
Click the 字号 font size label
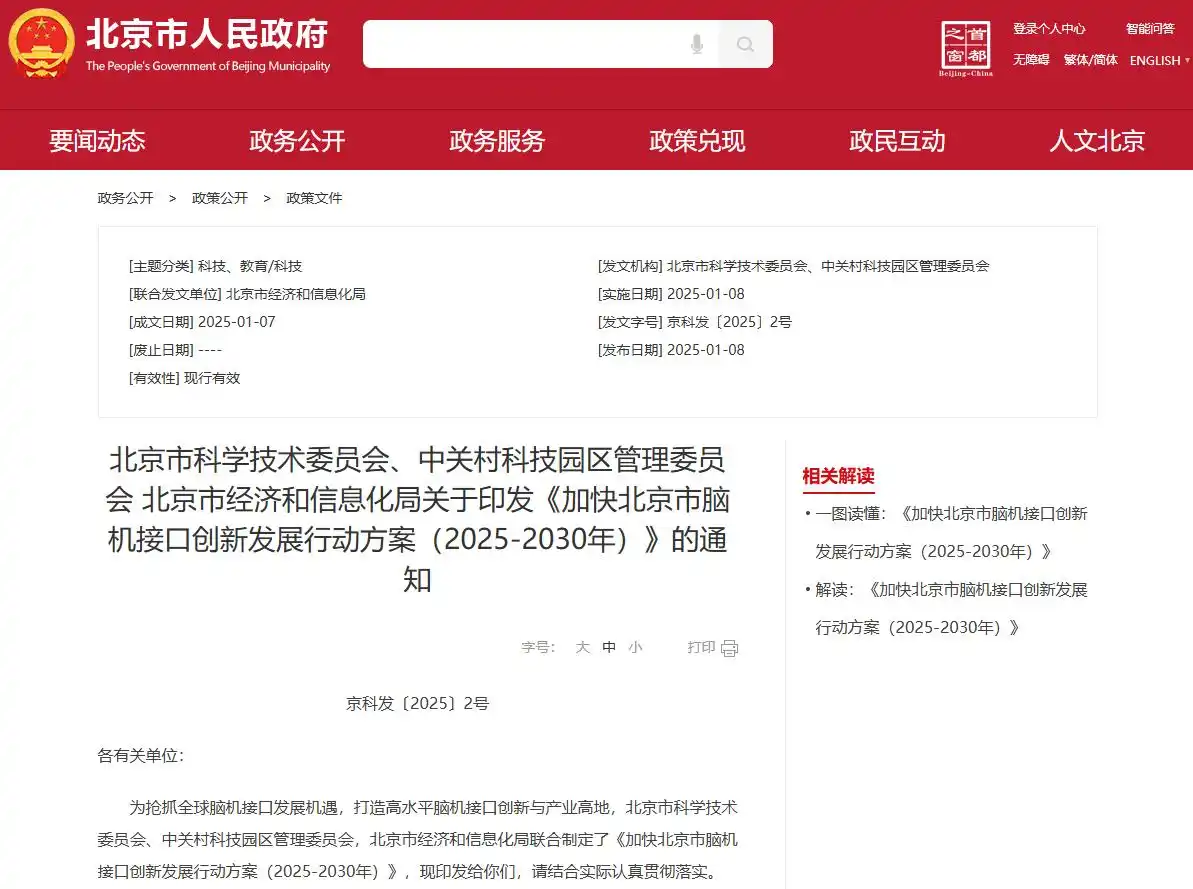point(538,647)
